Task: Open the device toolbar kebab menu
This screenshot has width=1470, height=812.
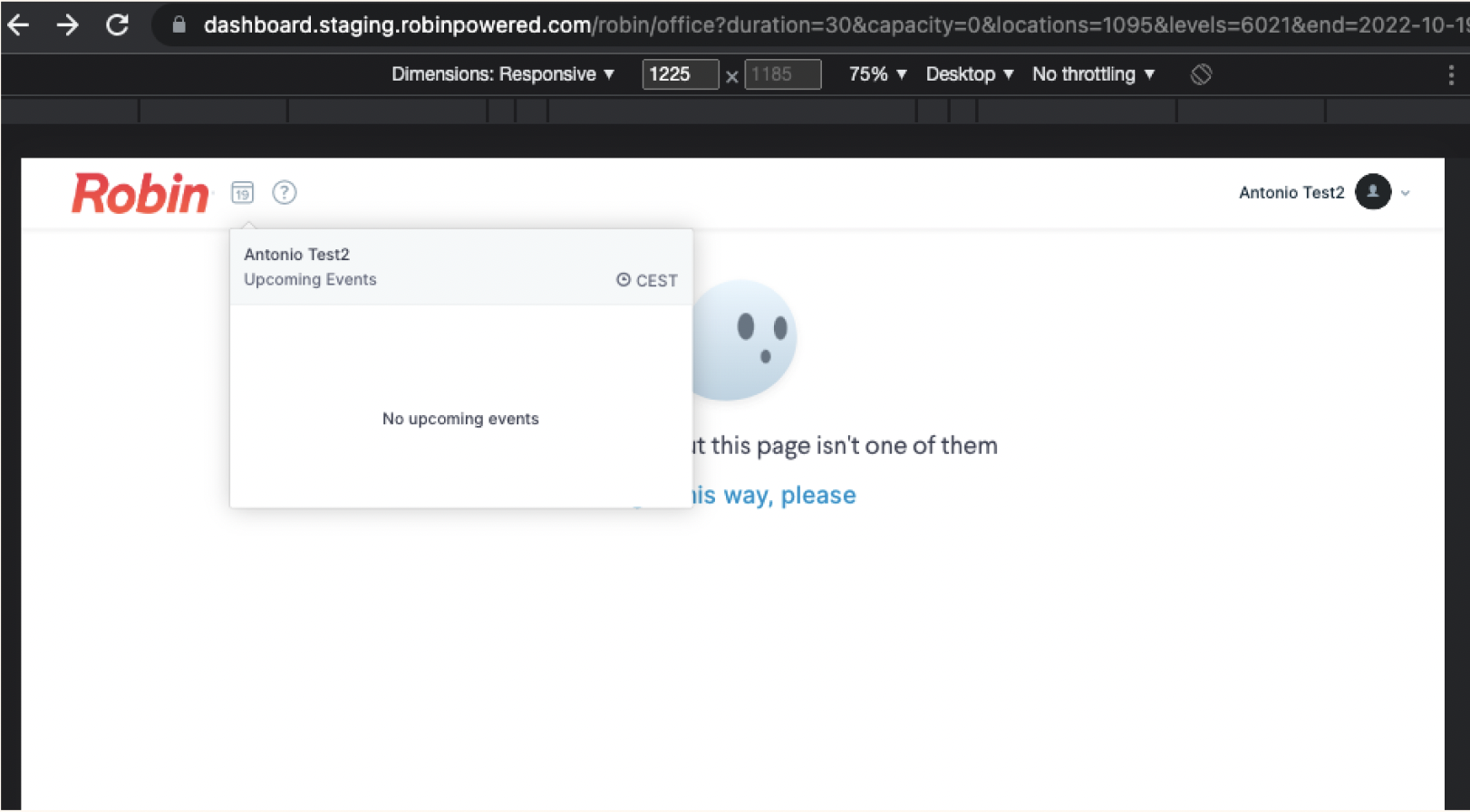Action: pyautogui.click(x=1451, y=74)
